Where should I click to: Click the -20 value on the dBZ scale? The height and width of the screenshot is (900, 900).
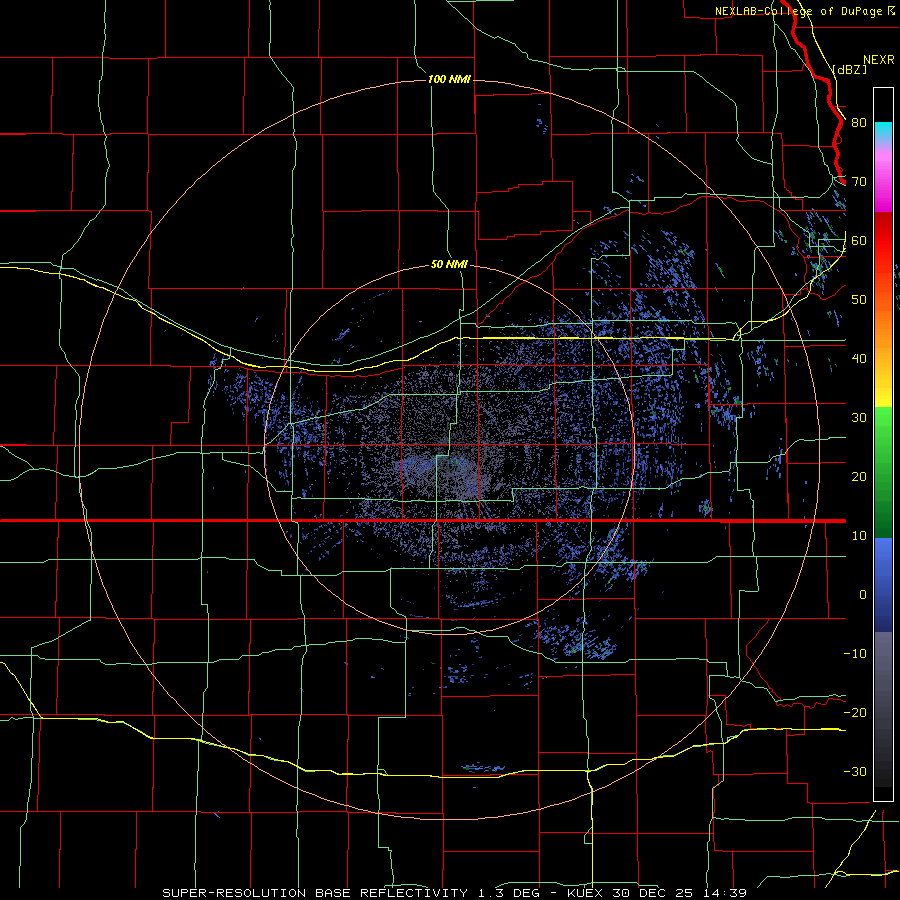pos(855,713)
